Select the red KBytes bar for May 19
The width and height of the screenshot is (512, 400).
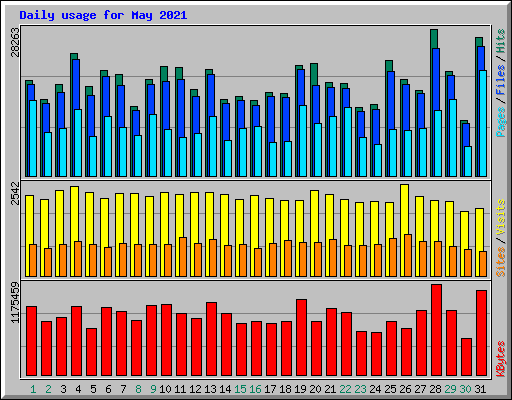301,337
